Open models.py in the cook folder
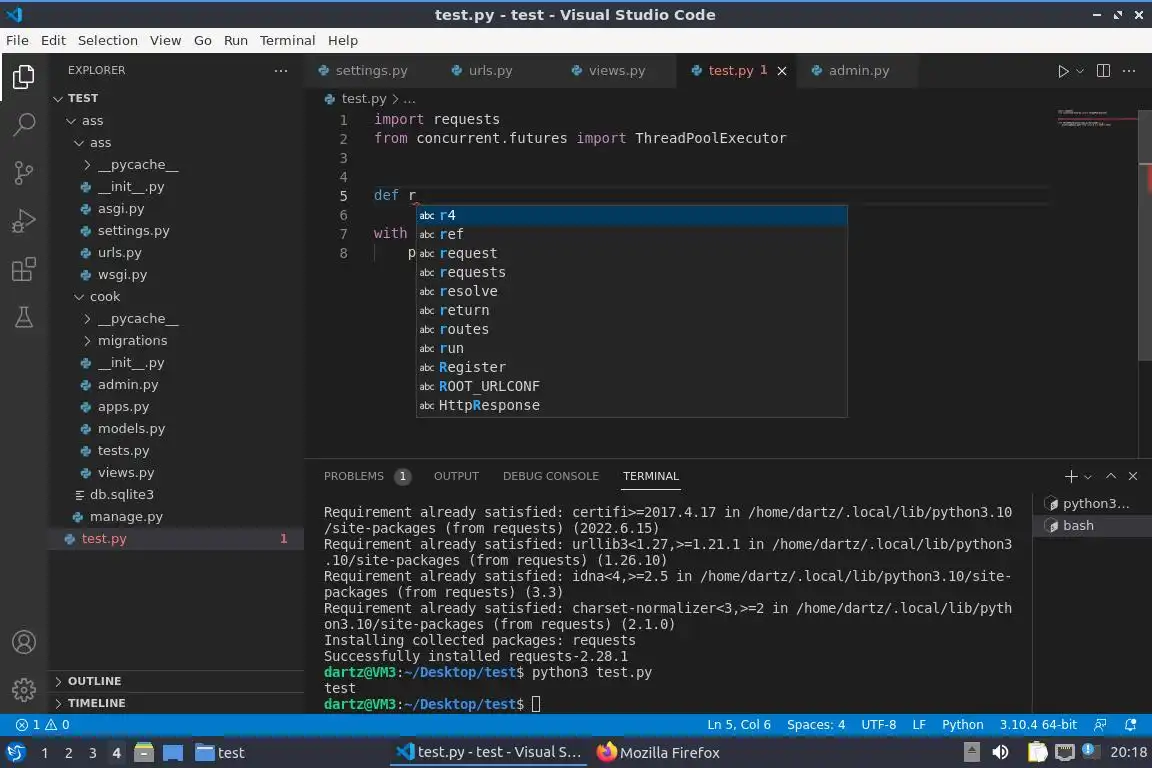 pyautogui.click(x=175, y=428)
